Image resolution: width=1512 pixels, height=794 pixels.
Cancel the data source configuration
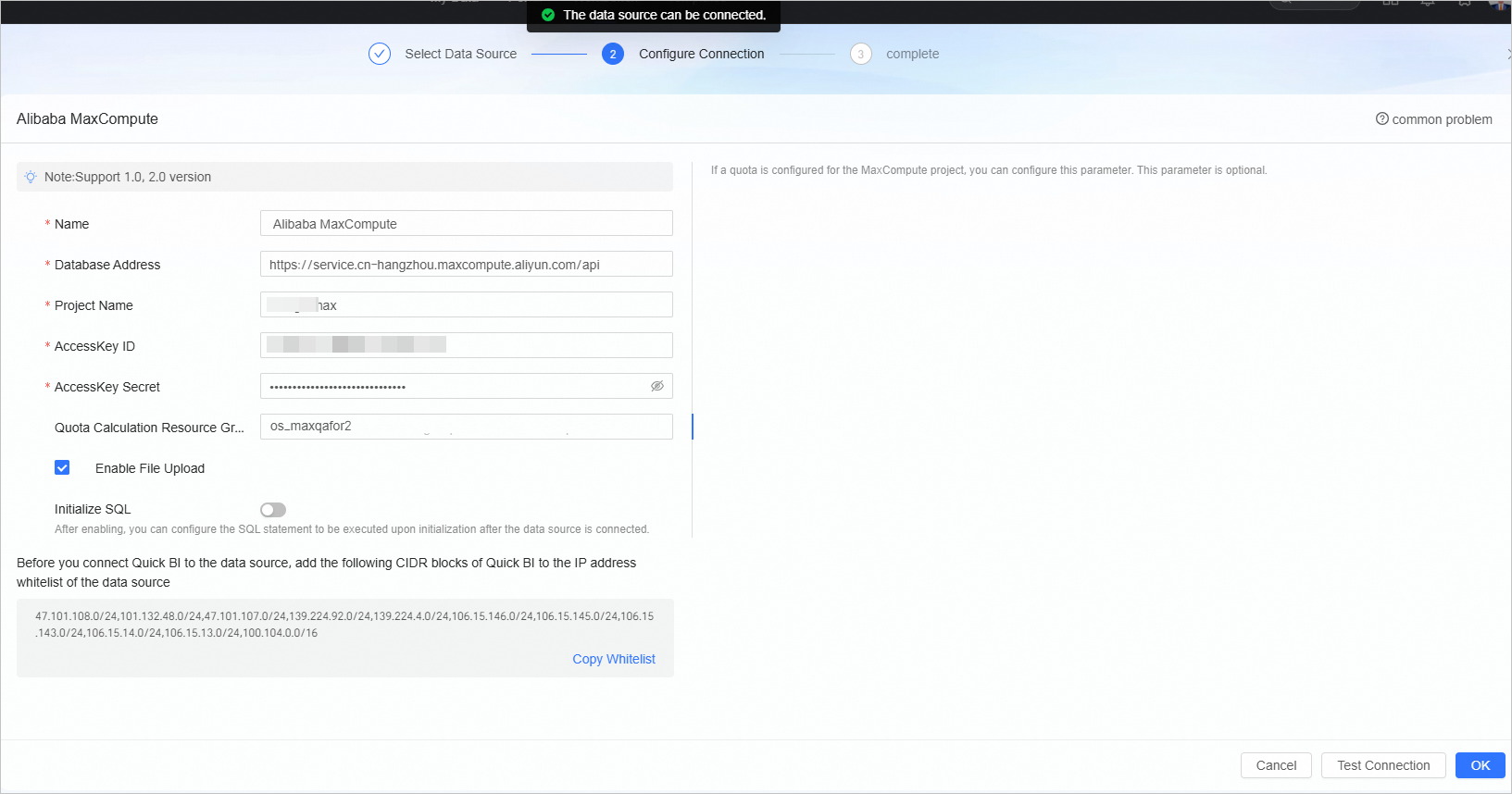click(x=1276, y=765)
